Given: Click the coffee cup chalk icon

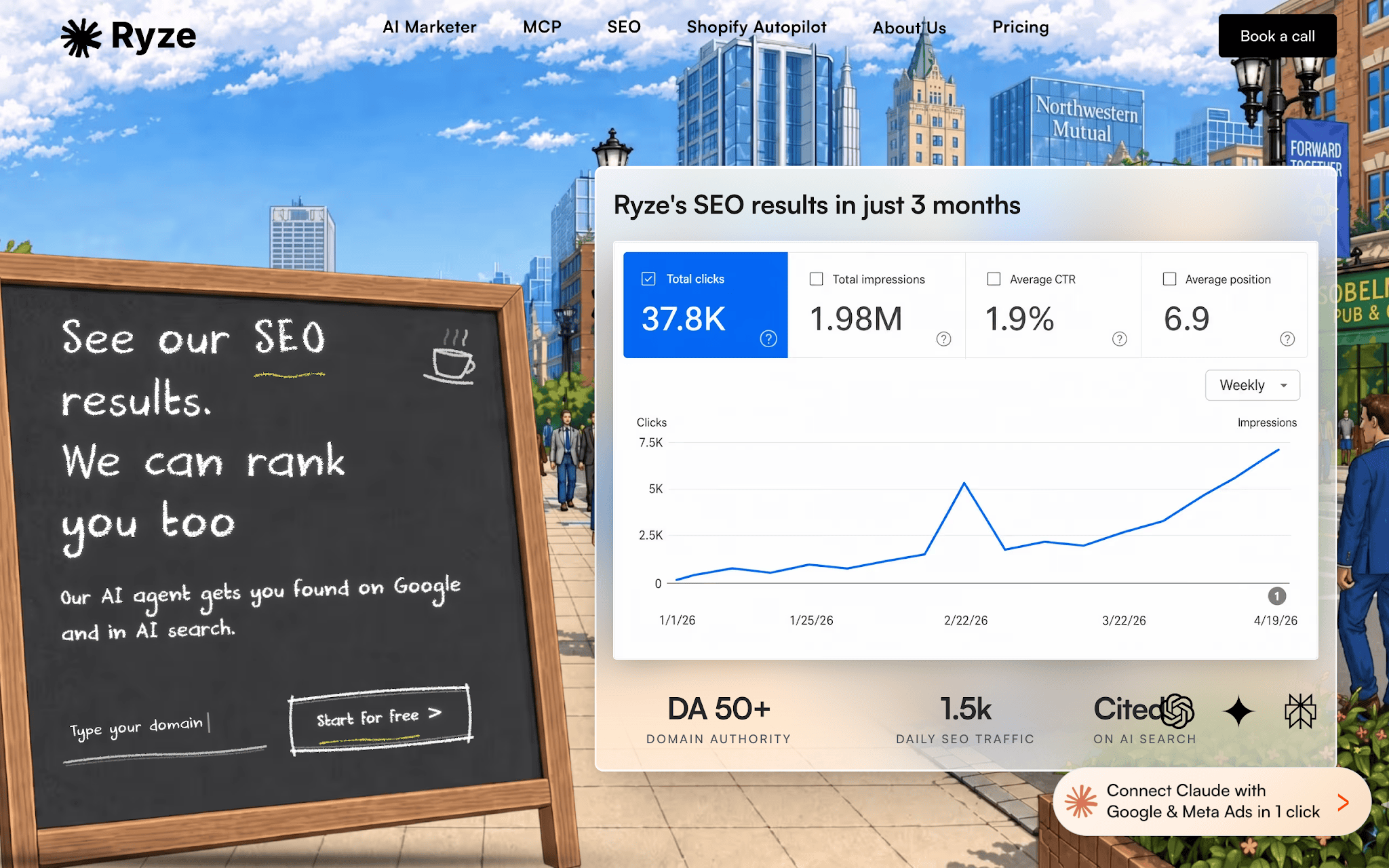Looking at the screenshot, I should pos(450,357).
